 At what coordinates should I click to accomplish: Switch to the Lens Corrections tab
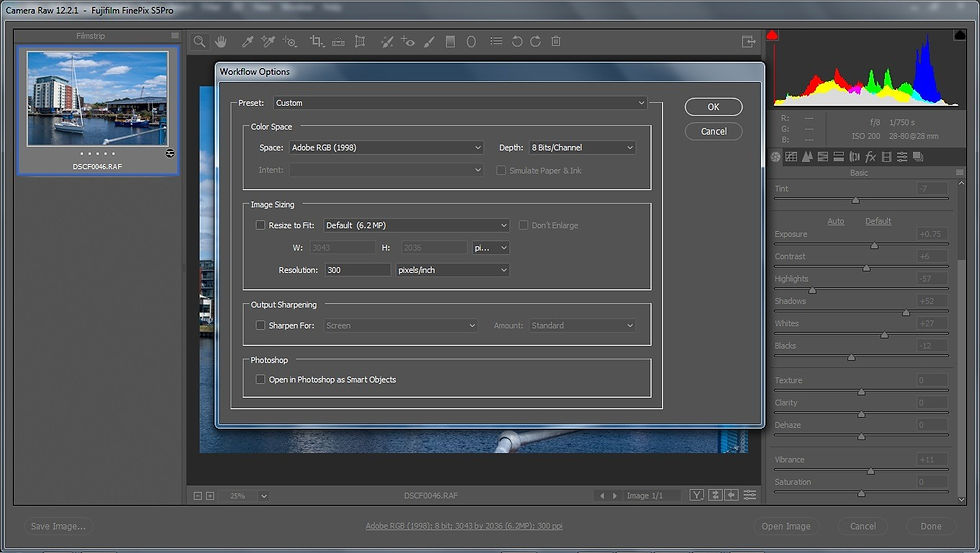pos(854,157)
